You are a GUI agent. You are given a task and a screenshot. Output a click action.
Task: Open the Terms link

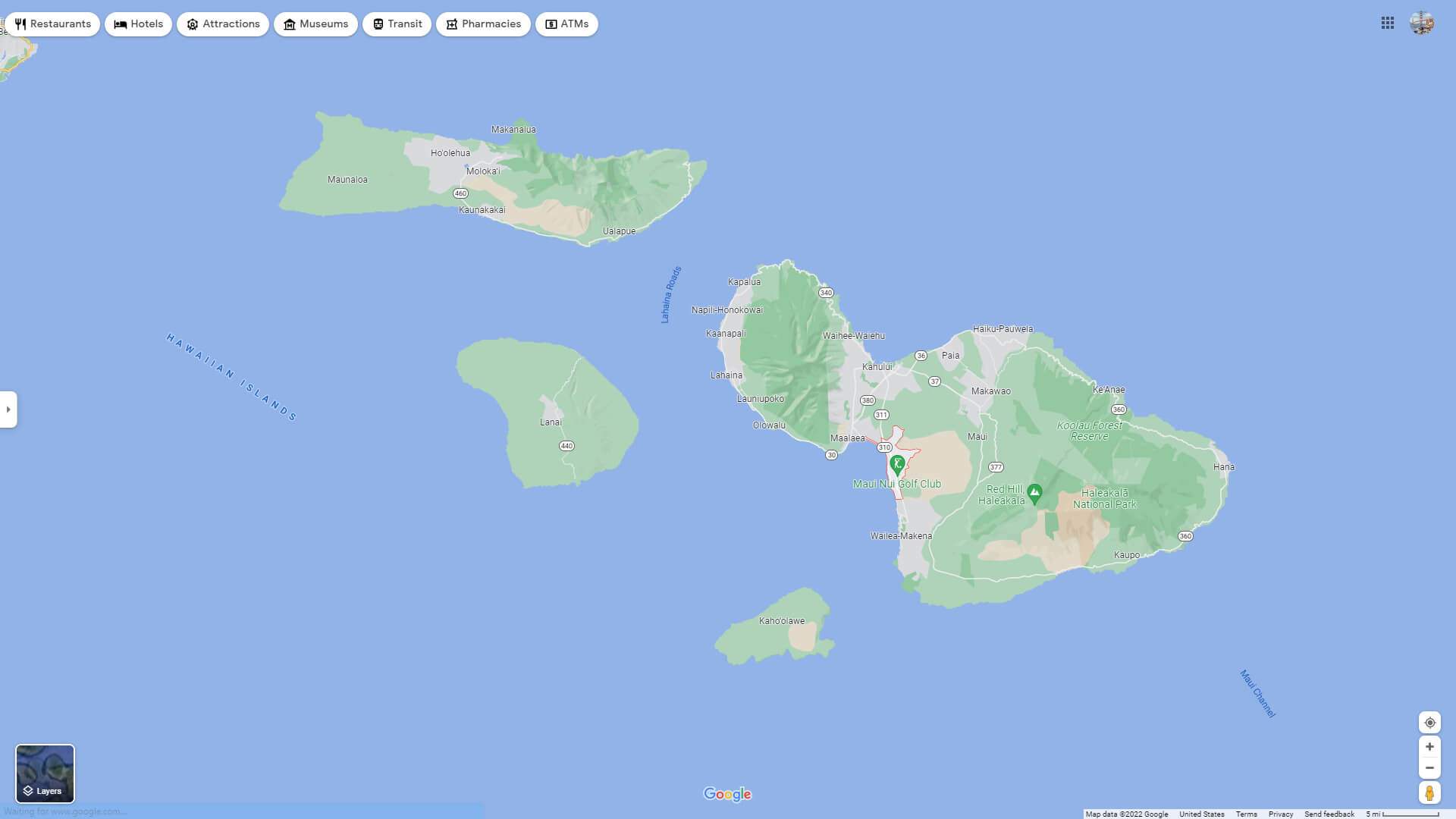pos(1246,814)
